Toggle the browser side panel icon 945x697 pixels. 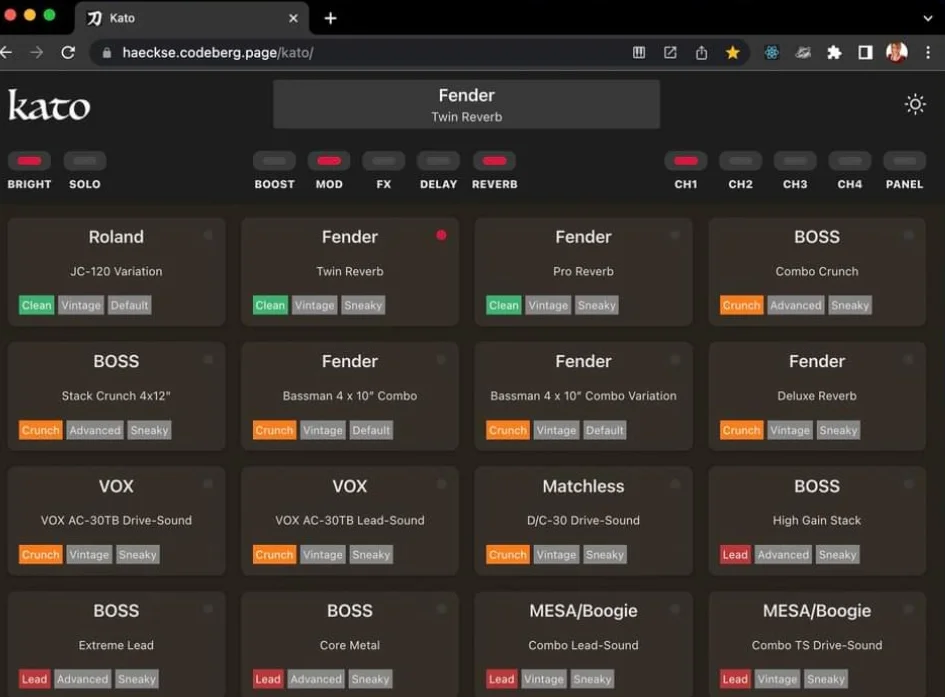tap(865, 52)
